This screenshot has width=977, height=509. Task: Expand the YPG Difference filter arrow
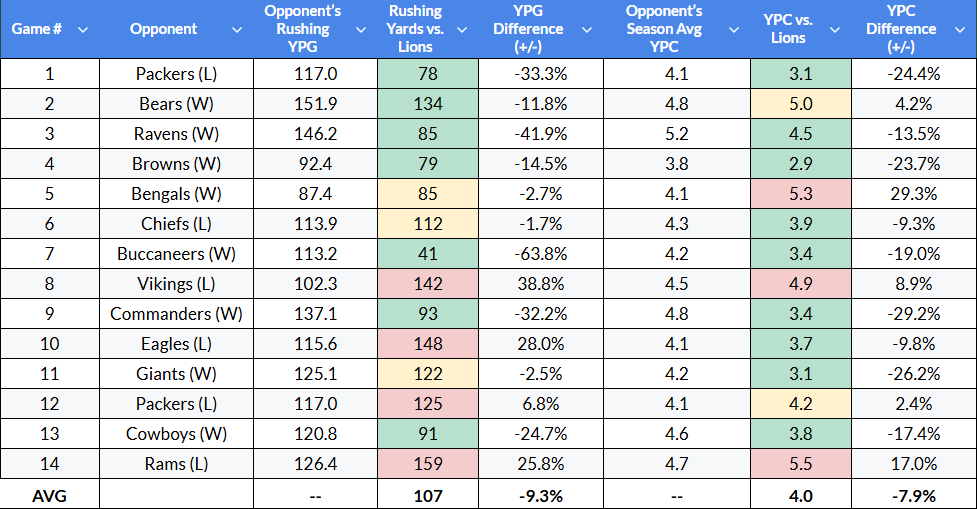click(588, 29)
